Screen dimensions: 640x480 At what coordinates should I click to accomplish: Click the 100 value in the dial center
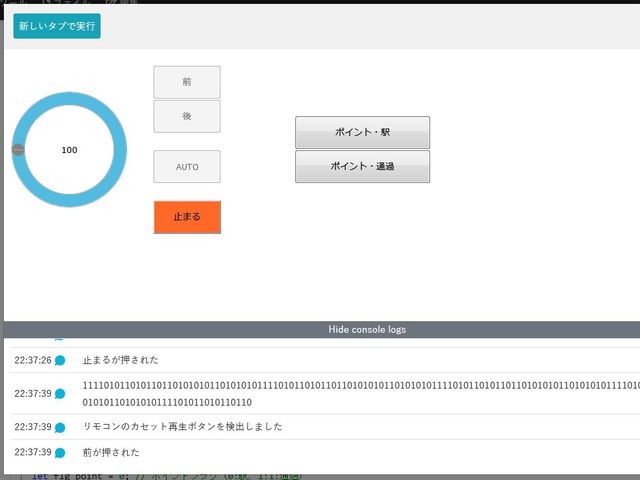[x=69, y=150]
